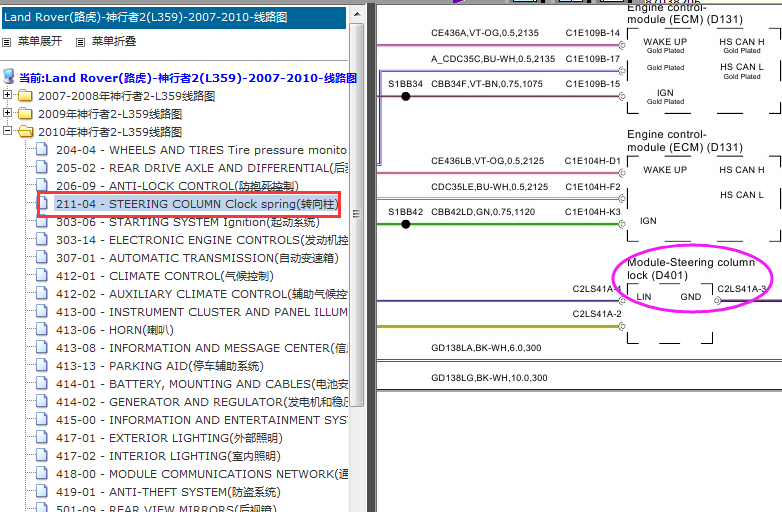The width and height of the screenshot is (782, 512).
Task: Select the 2007-2008年神行者2-L359线路图 folder label
Action: (127, 96)
